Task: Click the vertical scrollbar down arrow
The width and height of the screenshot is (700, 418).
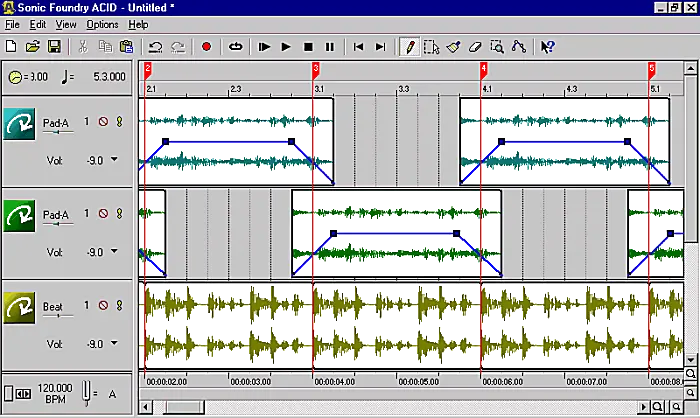Action: coord(690,360)
